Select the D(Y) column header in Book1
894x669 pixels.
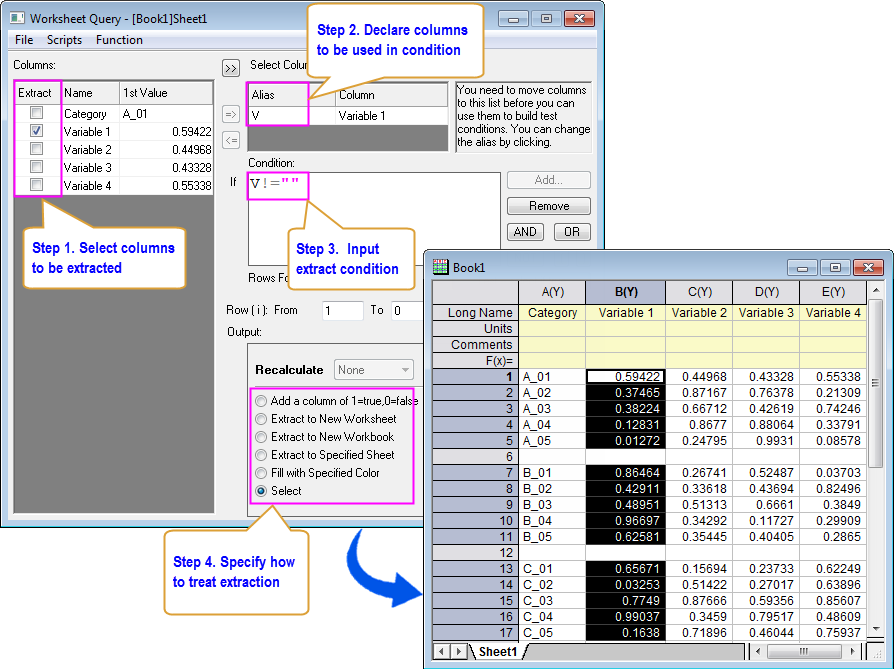click(766, 292)
